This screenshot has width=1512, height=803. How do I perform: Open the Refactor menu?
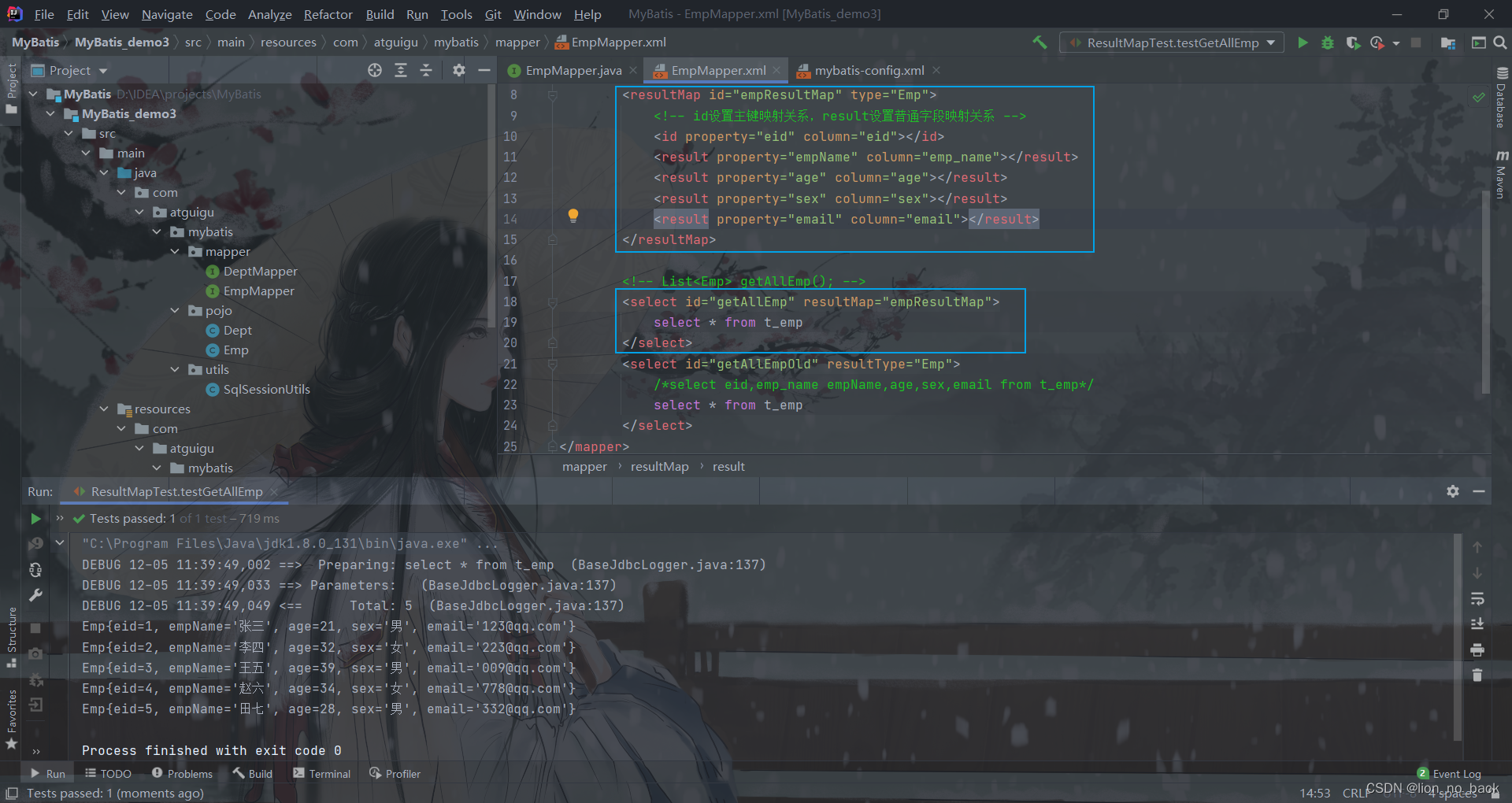click(328, 14)
